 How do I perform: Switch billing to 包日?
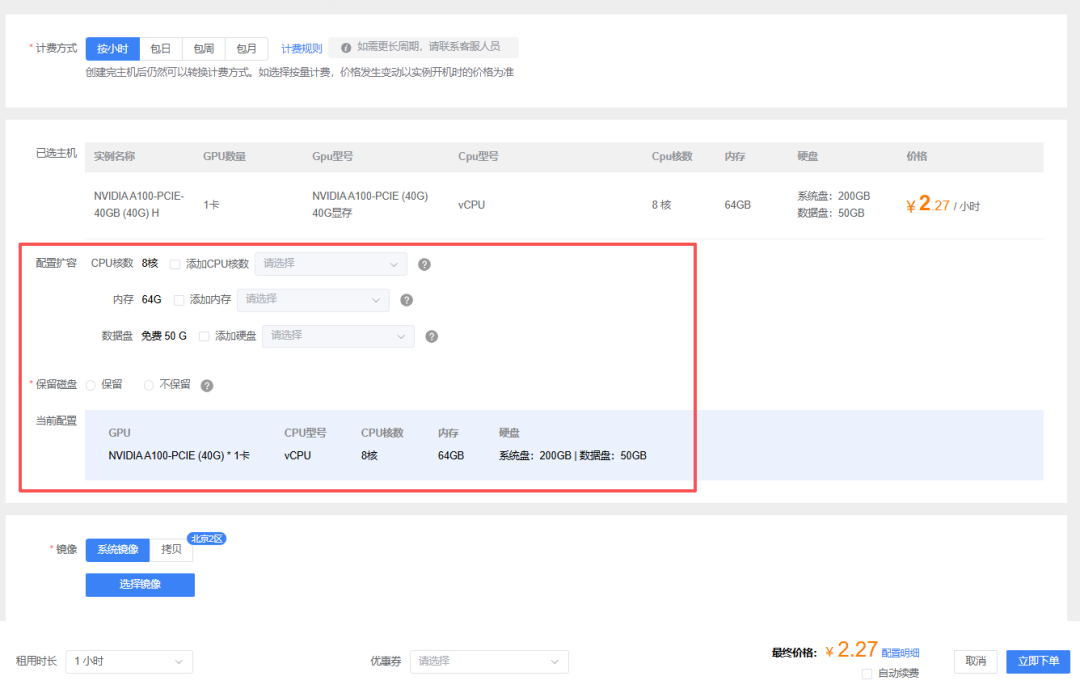pos(160,49)
